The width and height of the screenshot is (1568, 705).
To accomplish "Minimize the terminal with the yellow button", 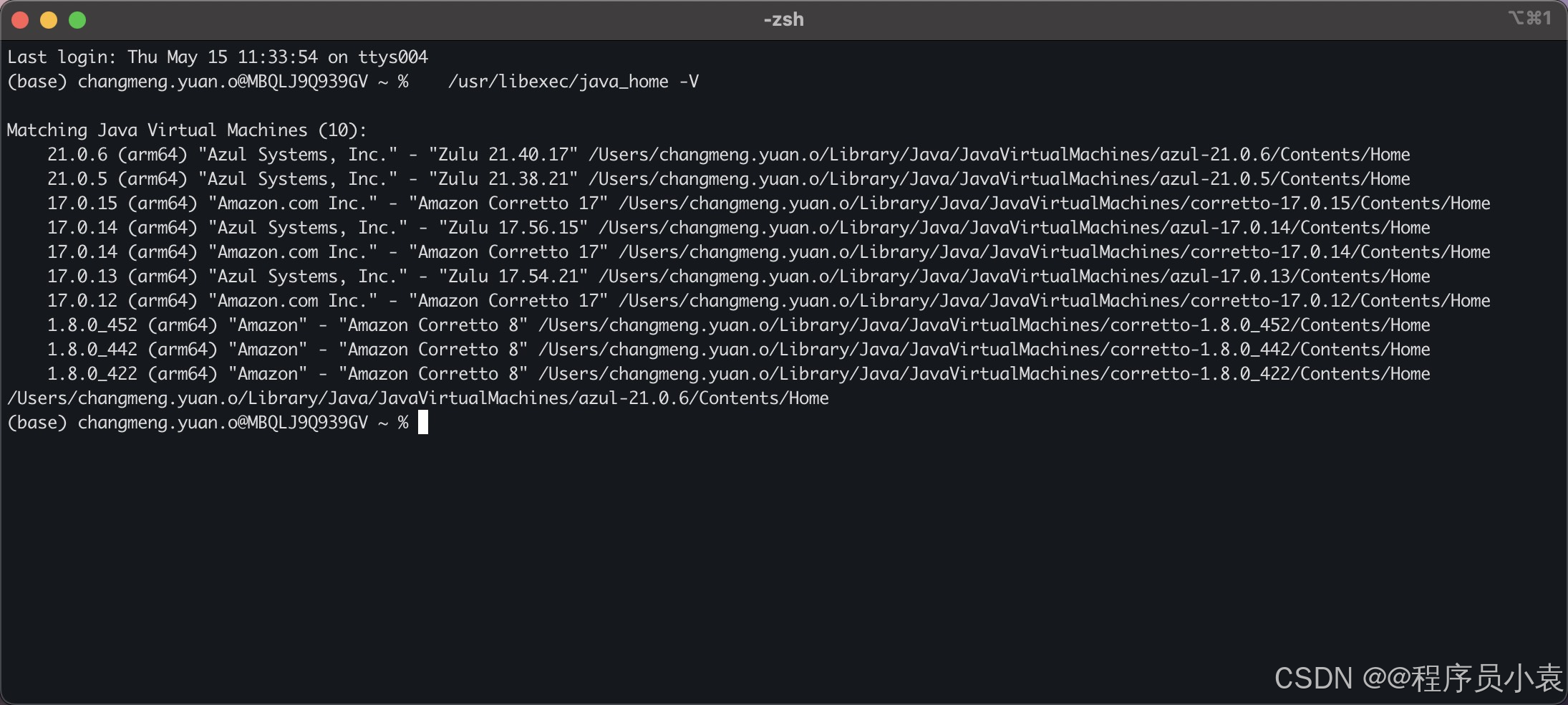I will [49, 20].
